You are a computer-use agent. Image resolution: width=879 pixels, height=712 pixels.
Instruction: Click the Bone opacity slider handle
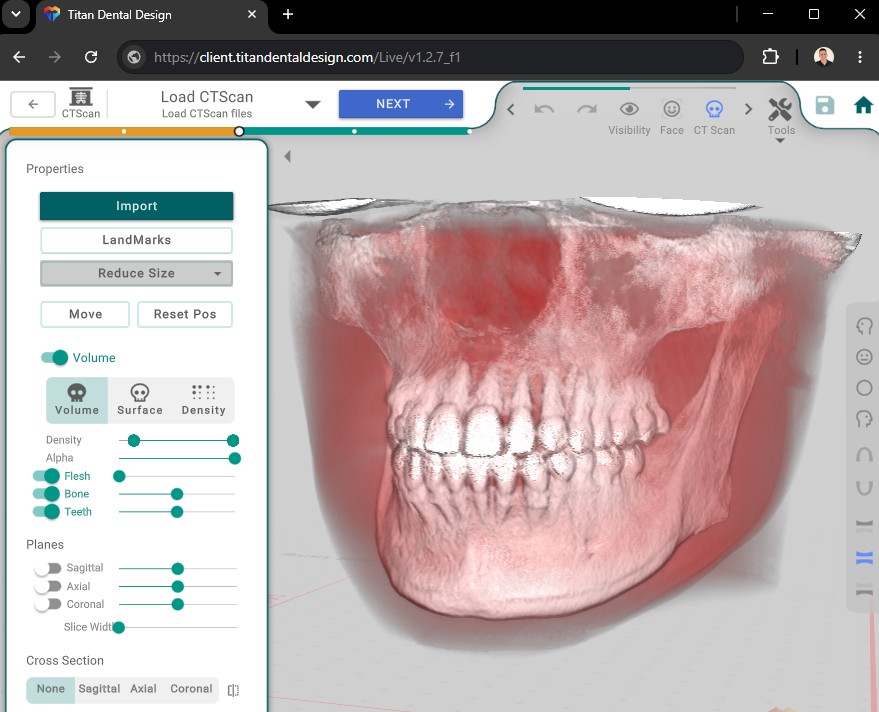[177, 494]
